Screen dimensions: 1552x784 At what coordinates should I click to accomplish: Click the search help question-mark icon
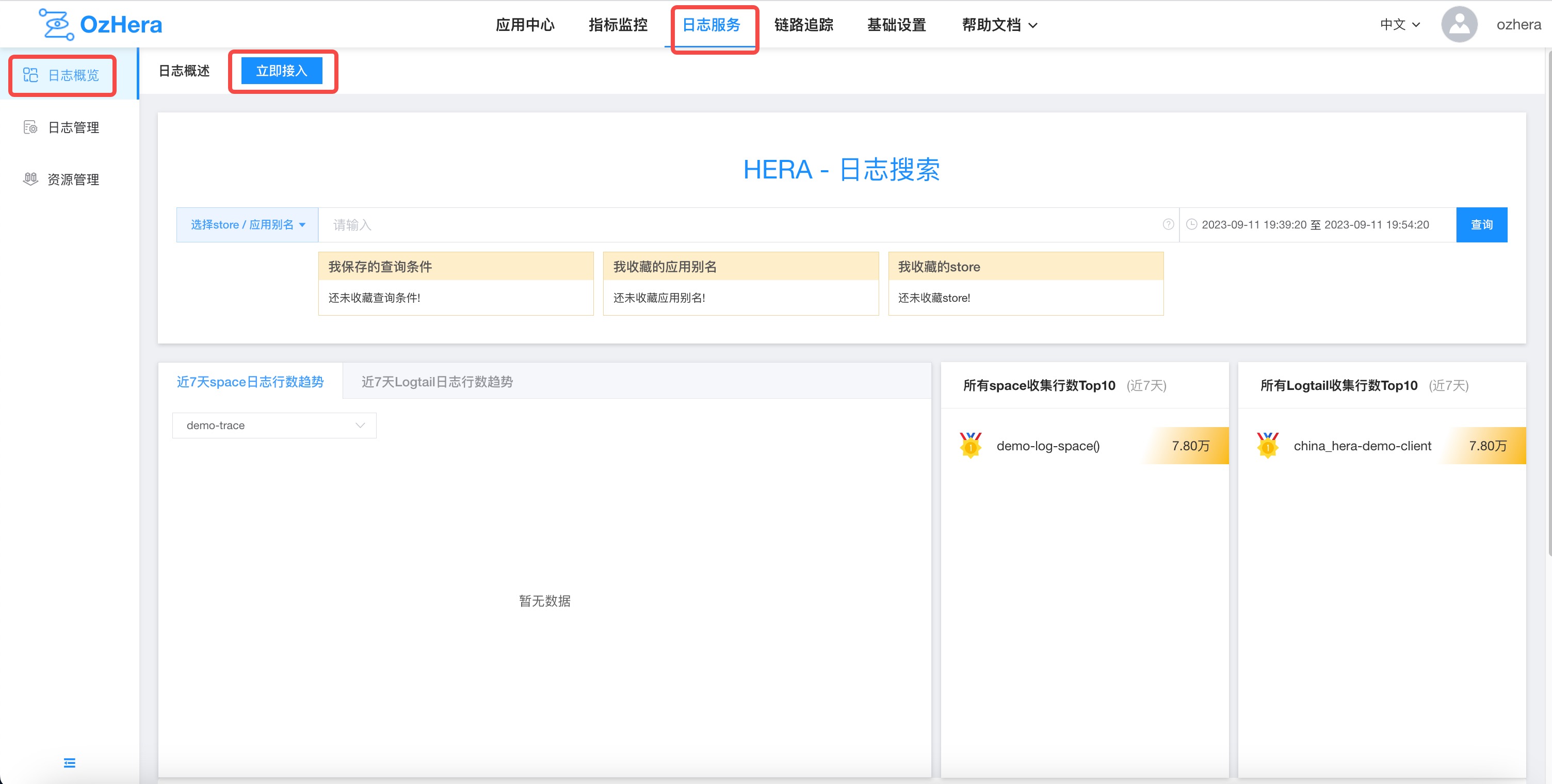click(1168, 224)
